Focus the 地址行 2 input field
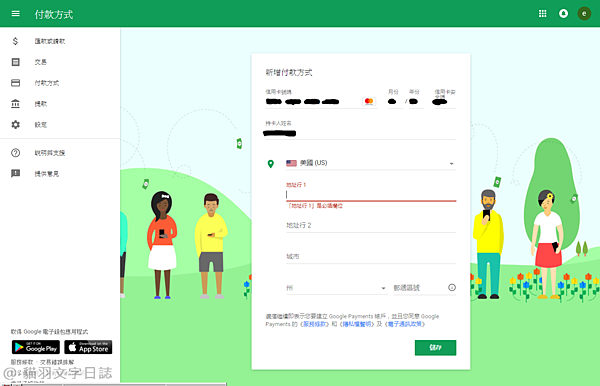Screen dimensions: 600x386 pyautogui.click(x=371, y=225)
